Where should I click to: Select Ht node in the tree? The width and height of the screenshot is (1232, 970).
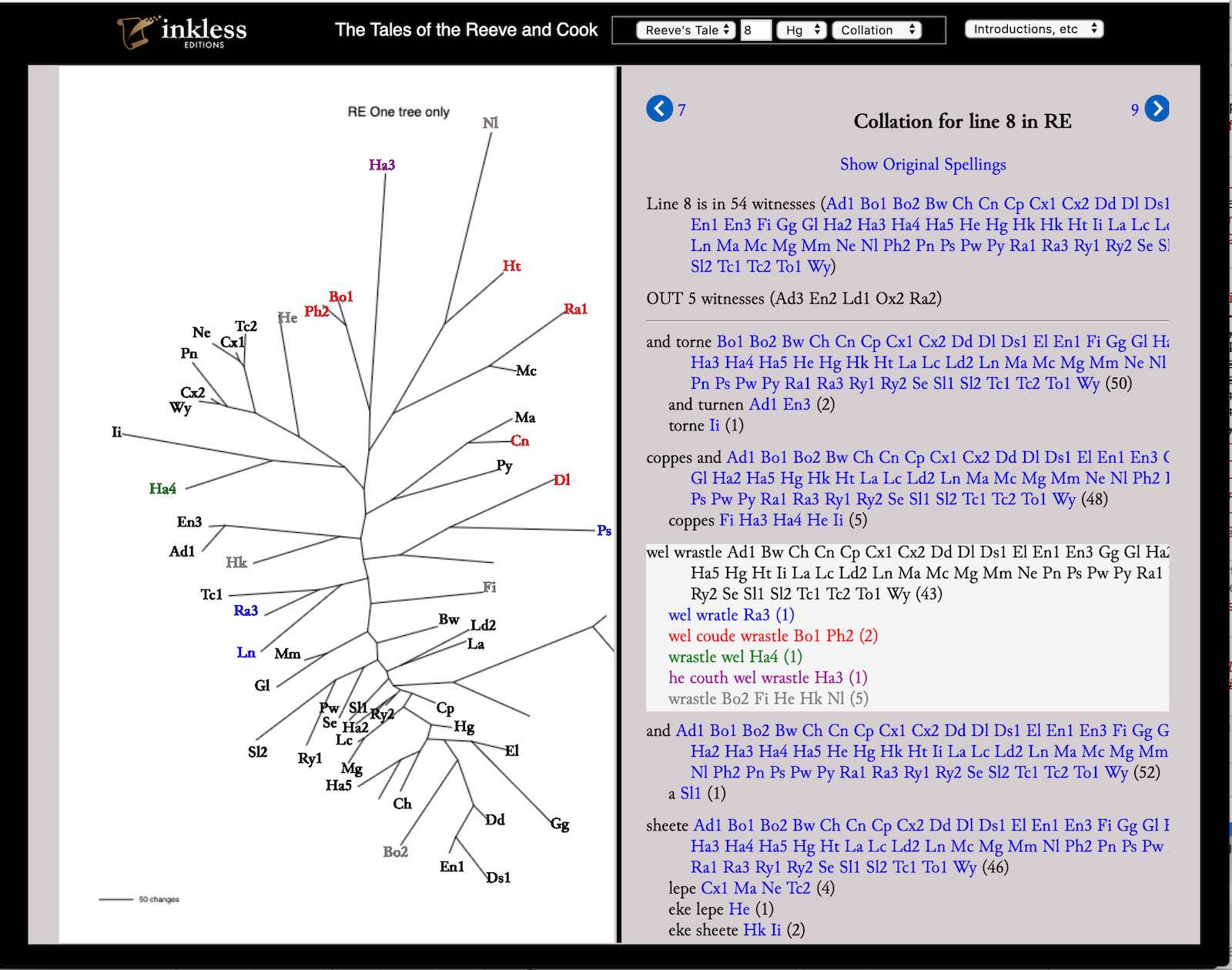click(x=512, y=266)
